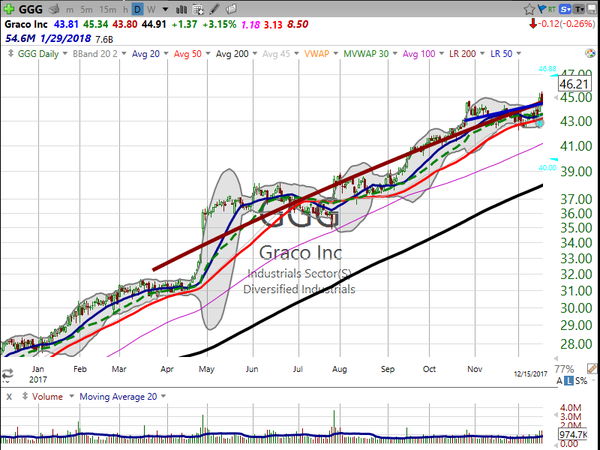The width and height of the screenshot is (600, 450).
Task: Expand the BBand 20 2 dropdown arrow
Action: (x=124, y=54)
